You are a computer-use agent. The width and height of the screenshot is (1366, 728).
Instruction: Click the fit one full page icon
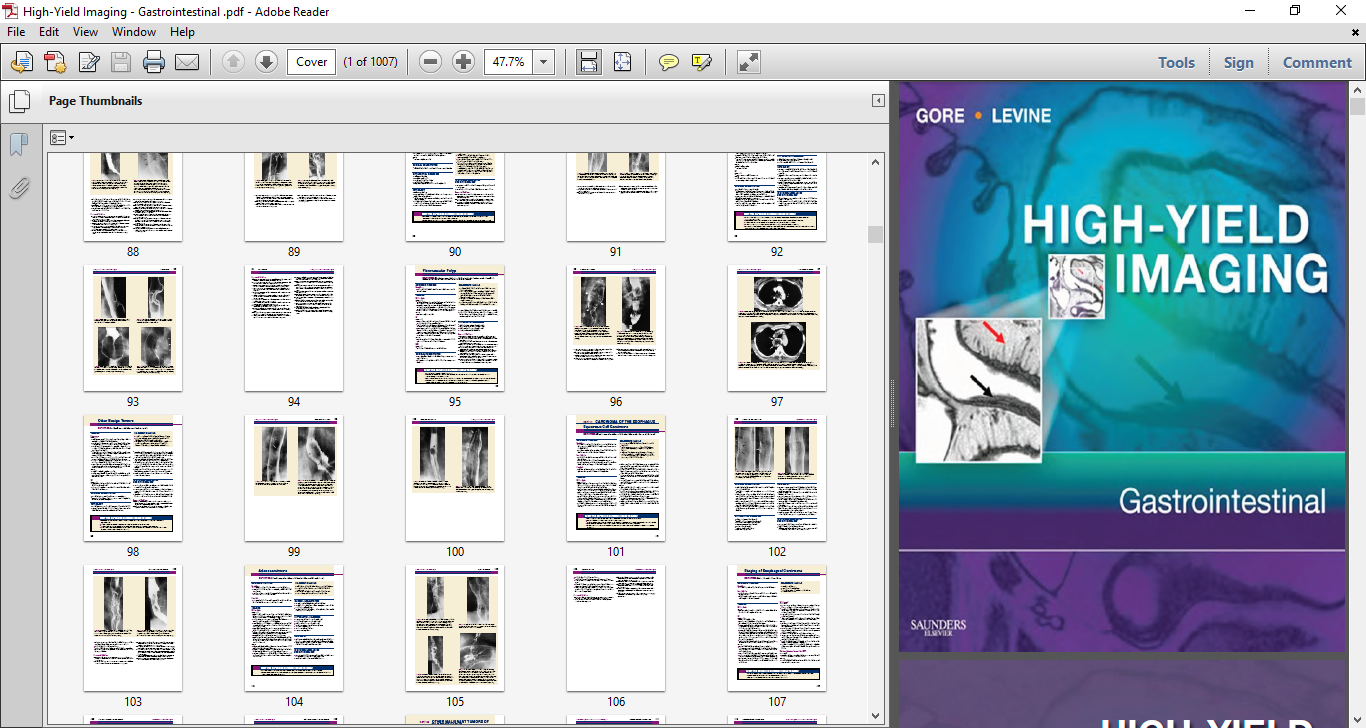622,62
